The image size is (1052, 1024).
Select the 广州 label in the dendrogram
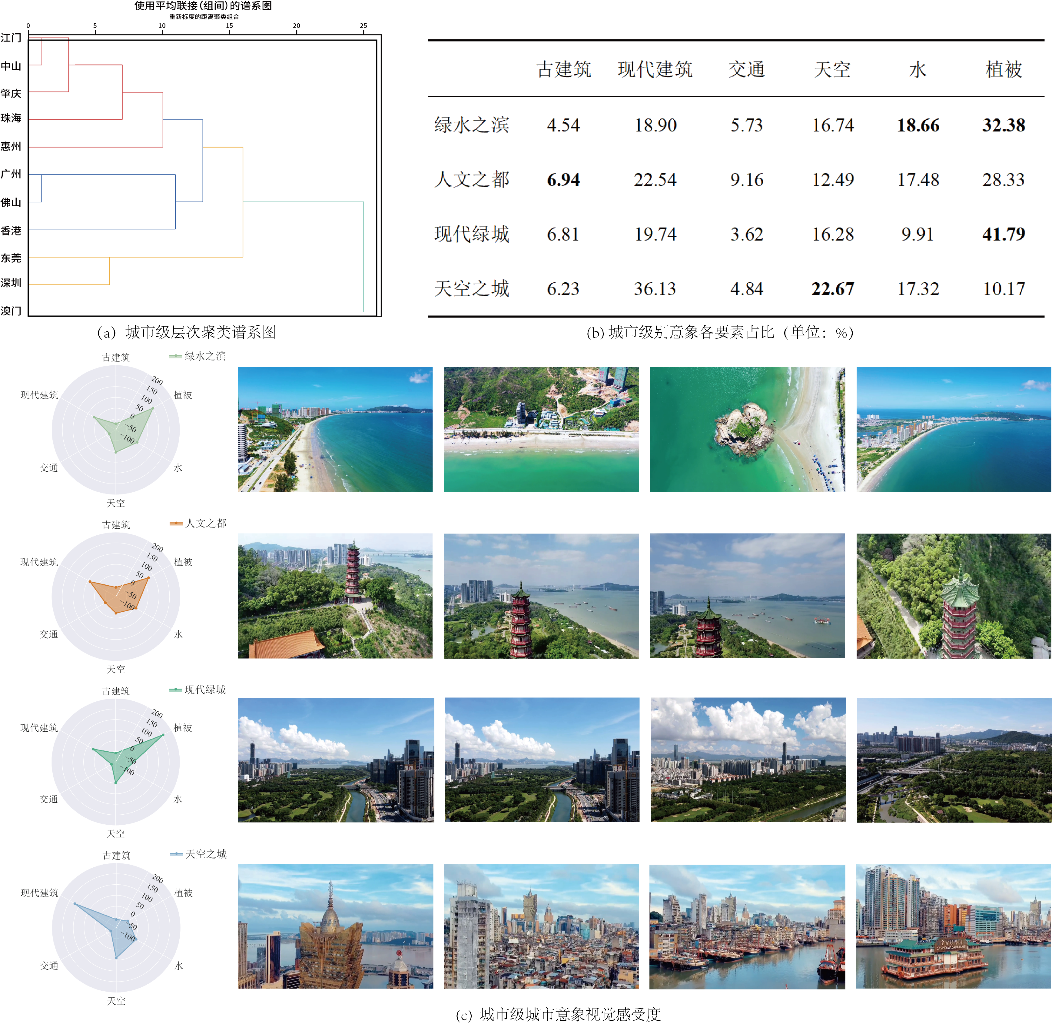[x=12, y=174]
